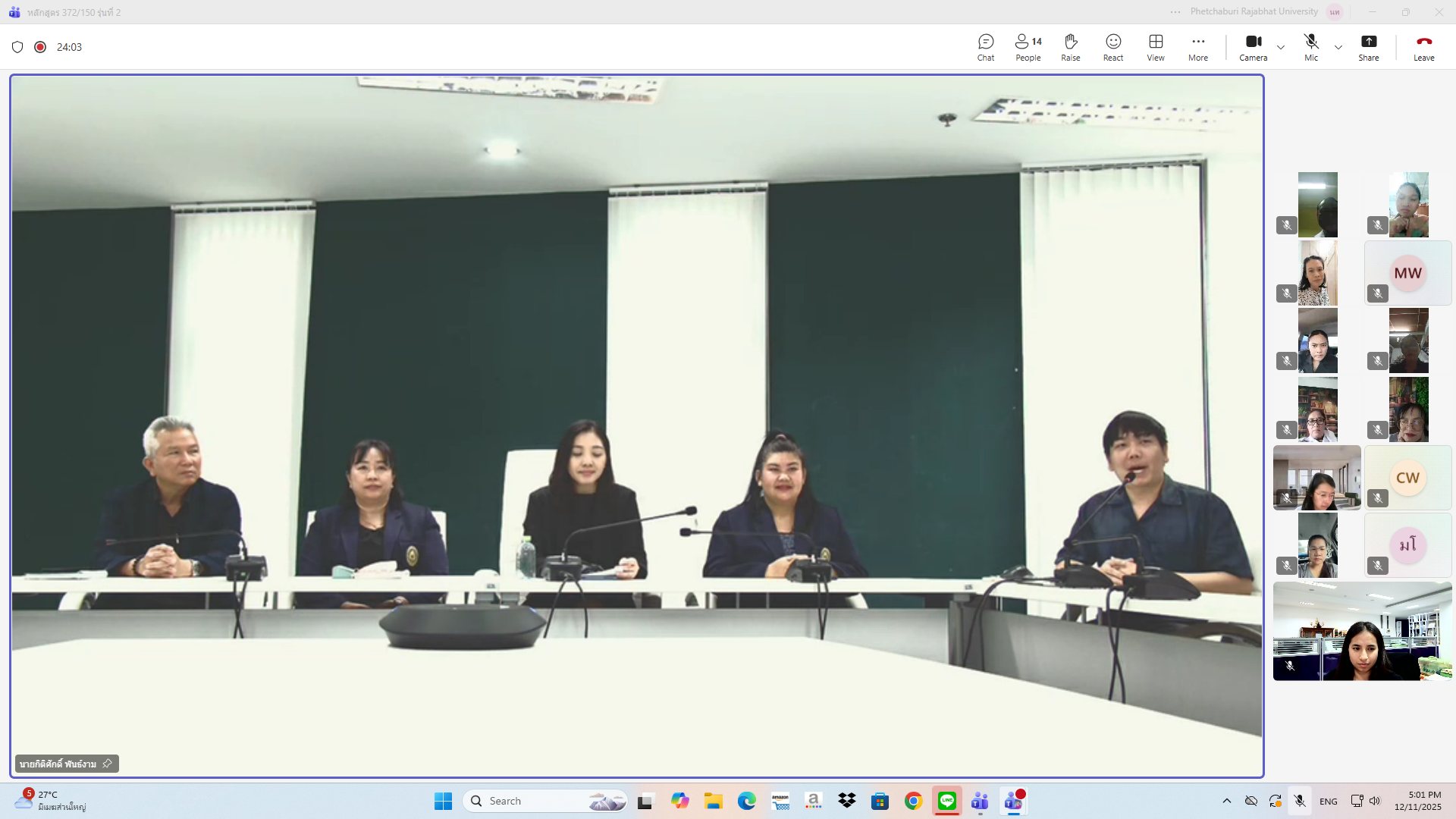Image resolution: width=1456 pixels, height=819 pixels.
Task: Open the More actions menu
Action: coord(1197,47)
